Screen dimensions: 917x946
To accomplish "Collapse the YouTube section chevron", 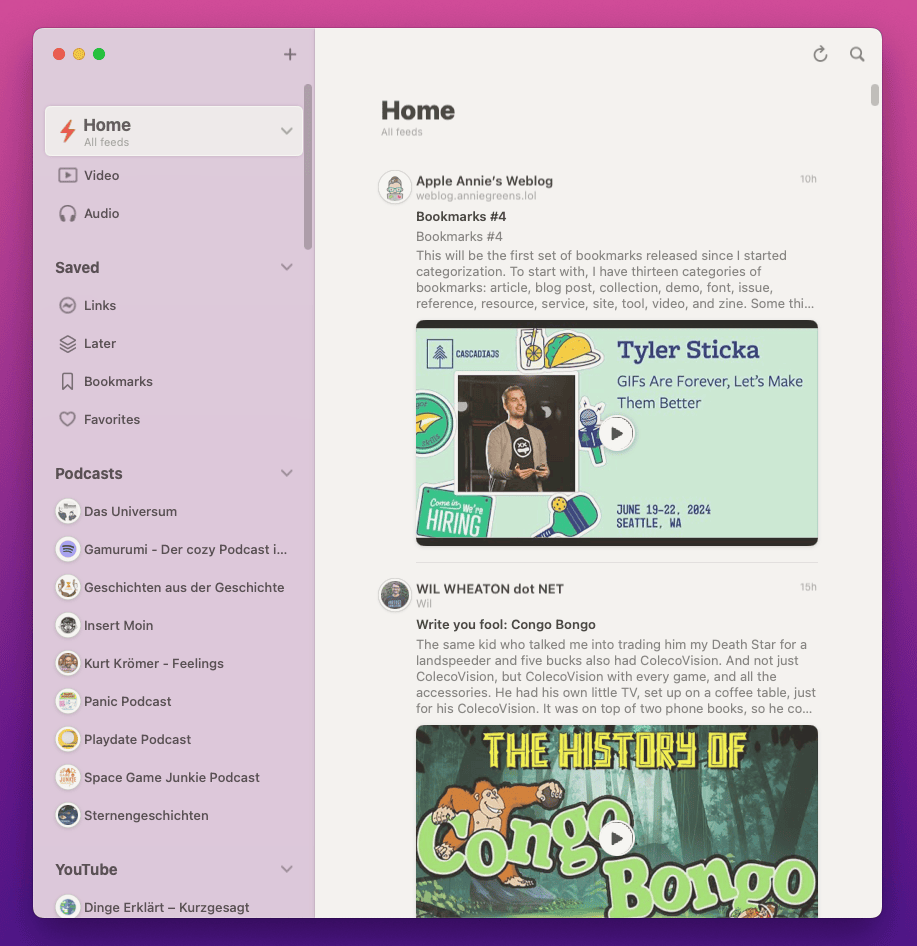I will point(287,869).
